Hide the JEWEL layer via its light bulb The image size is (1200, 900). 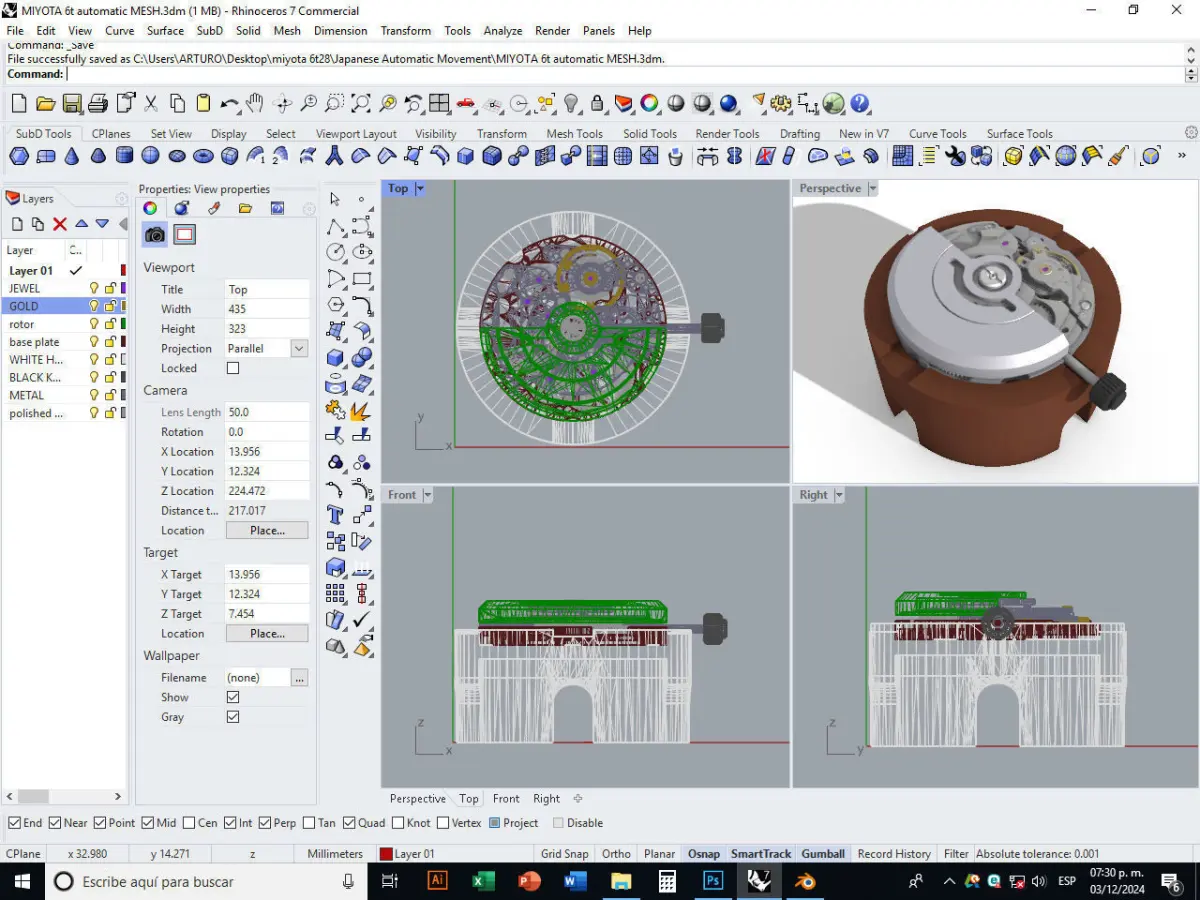95,288
